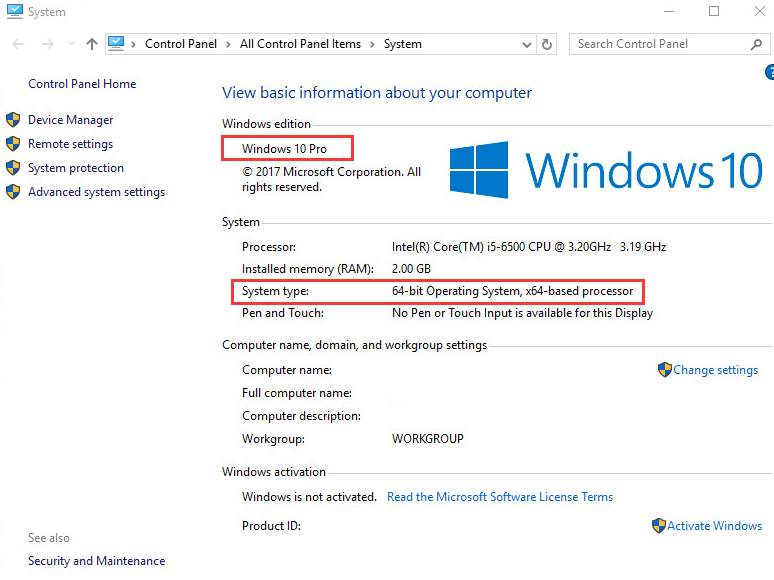Select All Control Panel Items breadcrumb
Screen dimensions: 774x580
[300, 44]
